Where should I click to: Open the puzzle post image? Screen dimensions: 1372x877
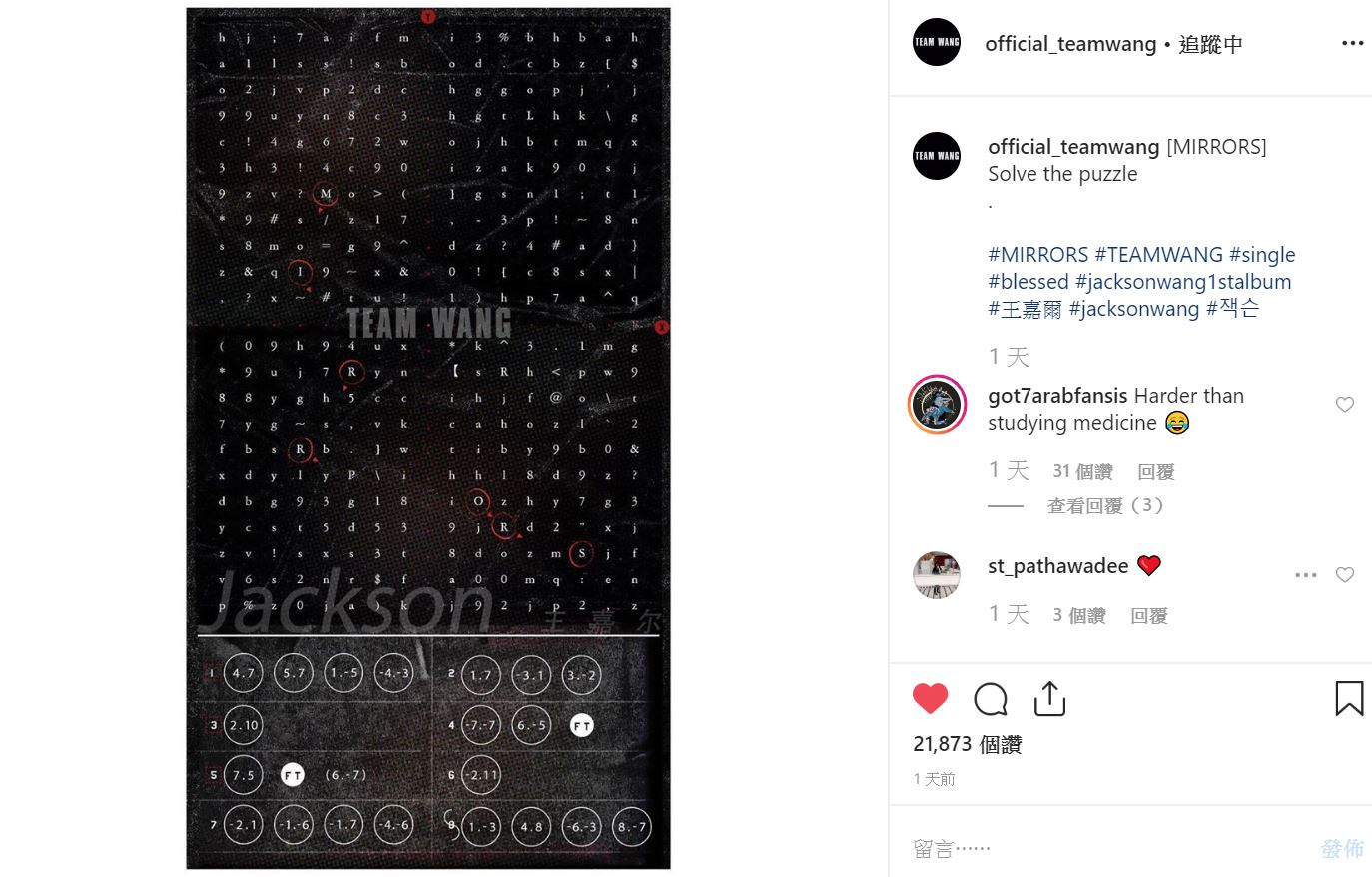[428, 438]
